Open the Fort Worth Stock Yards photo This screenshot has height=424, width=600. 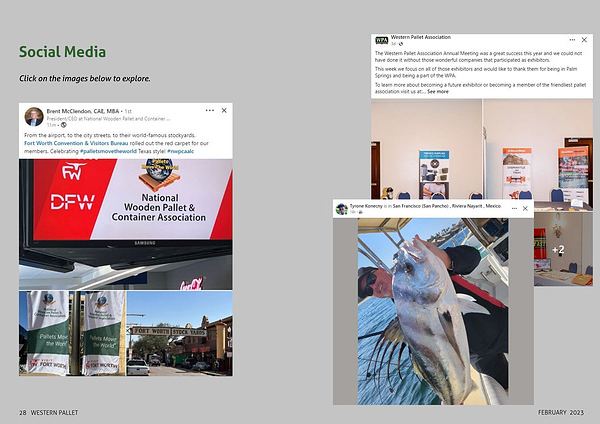coord(179,333)
